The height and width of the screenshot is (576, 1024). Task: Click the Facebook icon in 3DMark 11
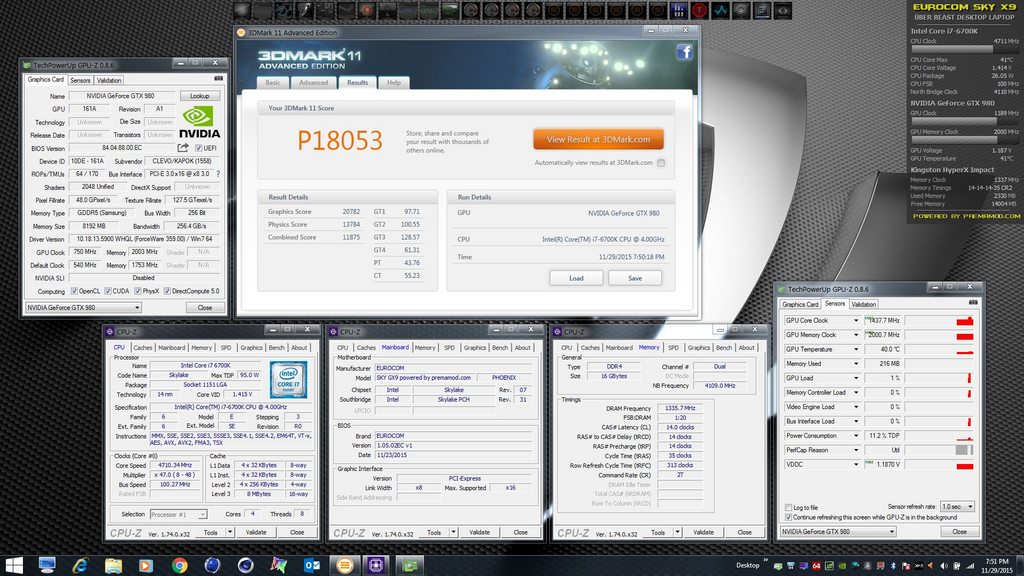(x=684, y=52)
